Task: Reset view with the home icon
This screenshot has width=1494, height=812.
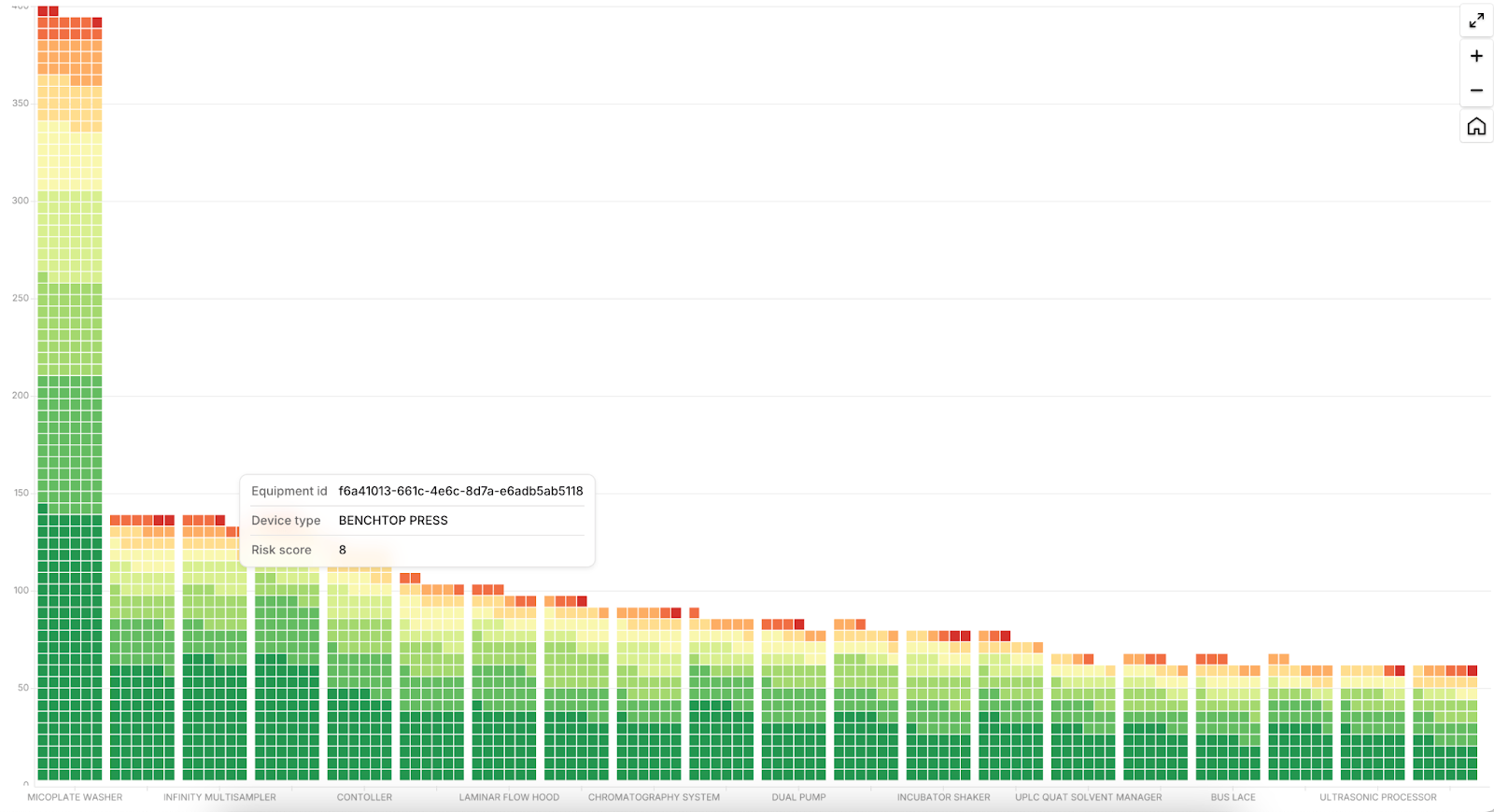Action: click(1476, 126)
